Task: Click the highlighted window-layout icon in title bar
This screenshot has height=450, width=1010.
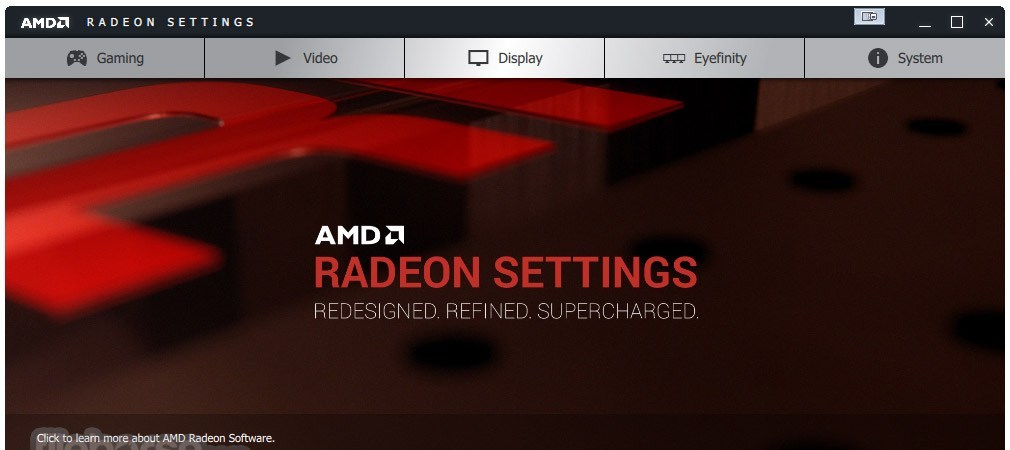Action: (x=869, y=17)
